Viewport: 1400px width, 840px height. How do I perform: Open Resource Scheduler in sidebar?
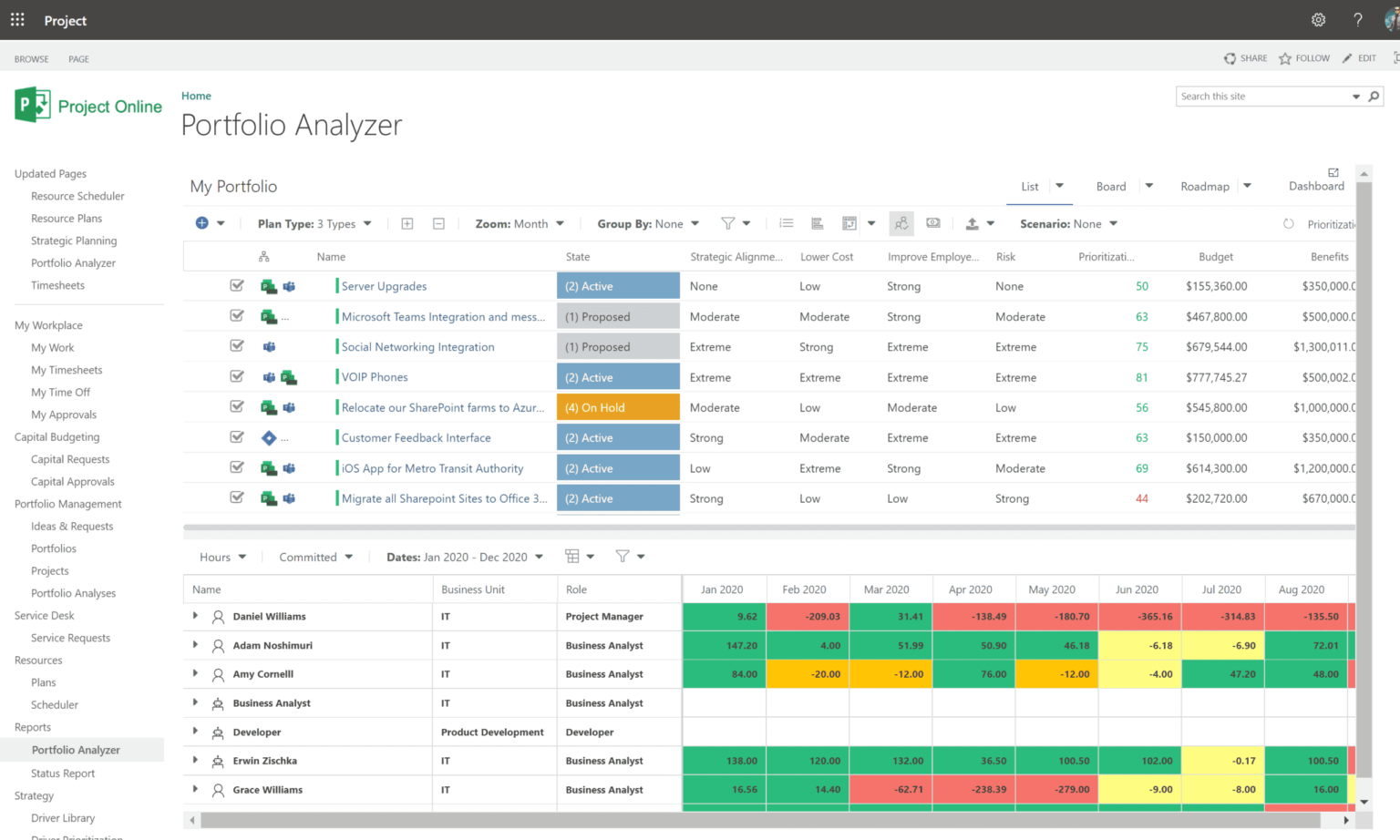tap(77, 196)
